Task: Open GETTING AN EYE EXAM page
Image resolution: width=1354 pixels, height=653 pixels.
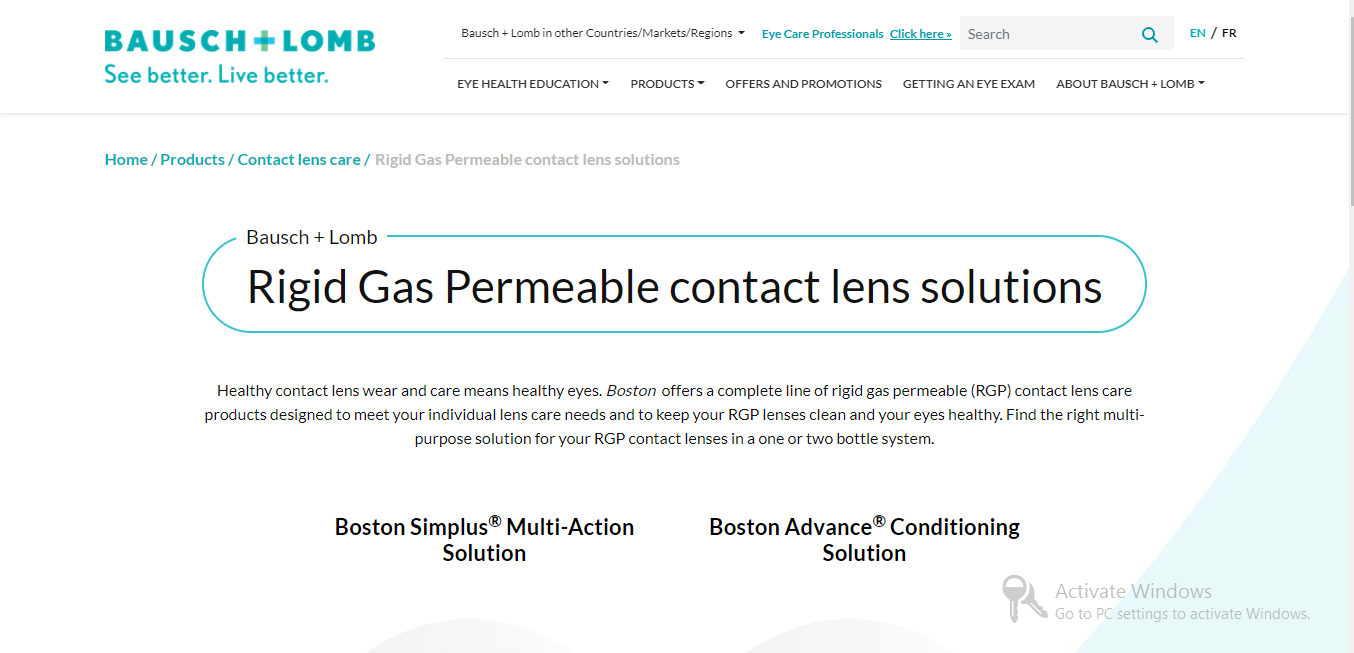Action: point(968,84)
